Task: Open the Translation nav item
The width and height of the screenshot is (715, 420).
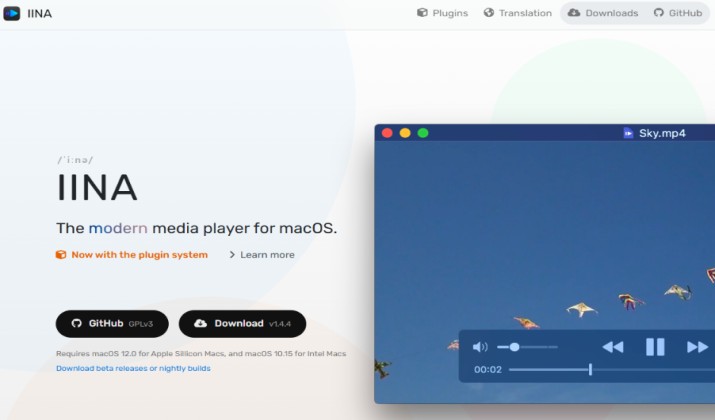Action: [x=518, y=13]
